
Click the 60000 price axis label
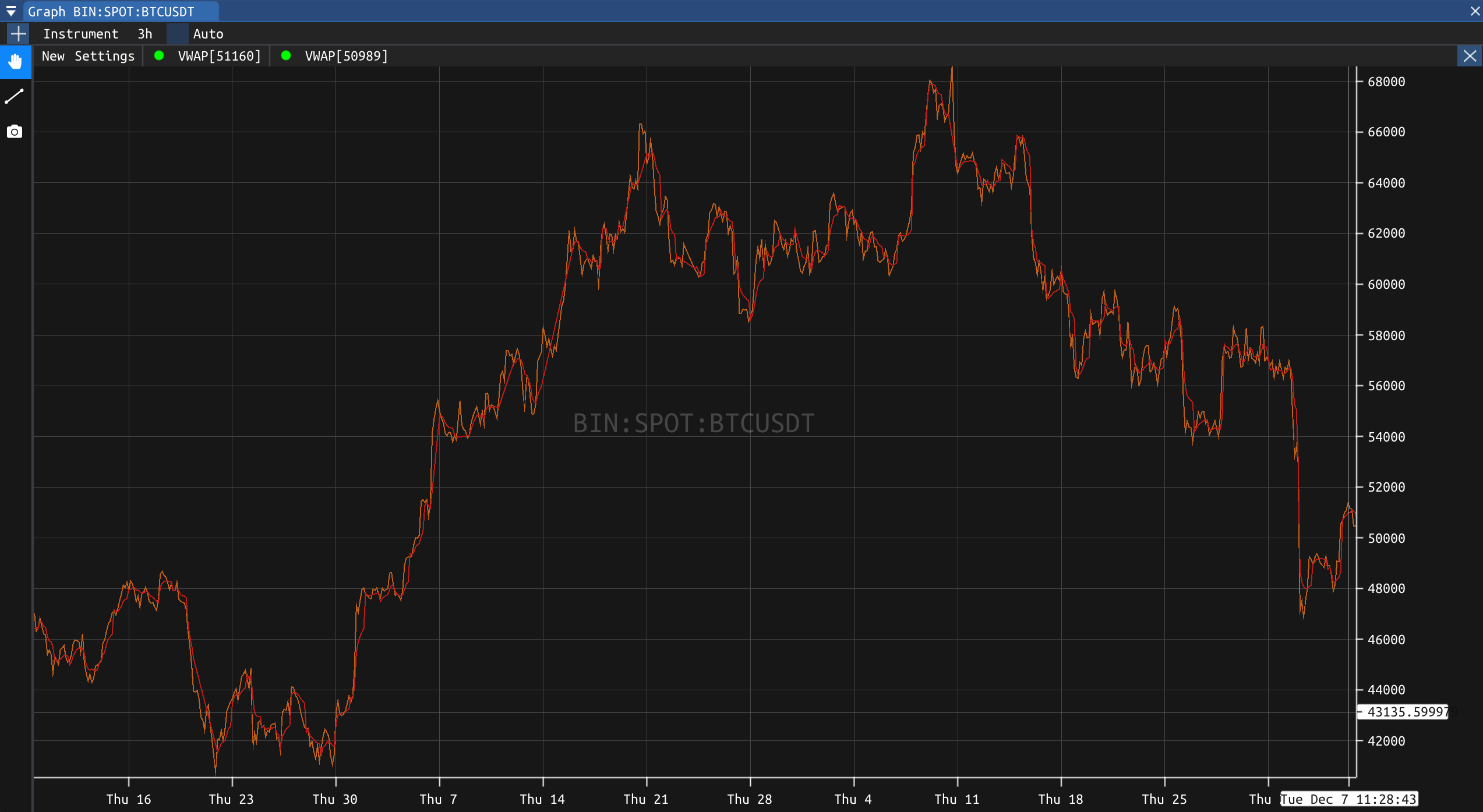point(1386,284)
